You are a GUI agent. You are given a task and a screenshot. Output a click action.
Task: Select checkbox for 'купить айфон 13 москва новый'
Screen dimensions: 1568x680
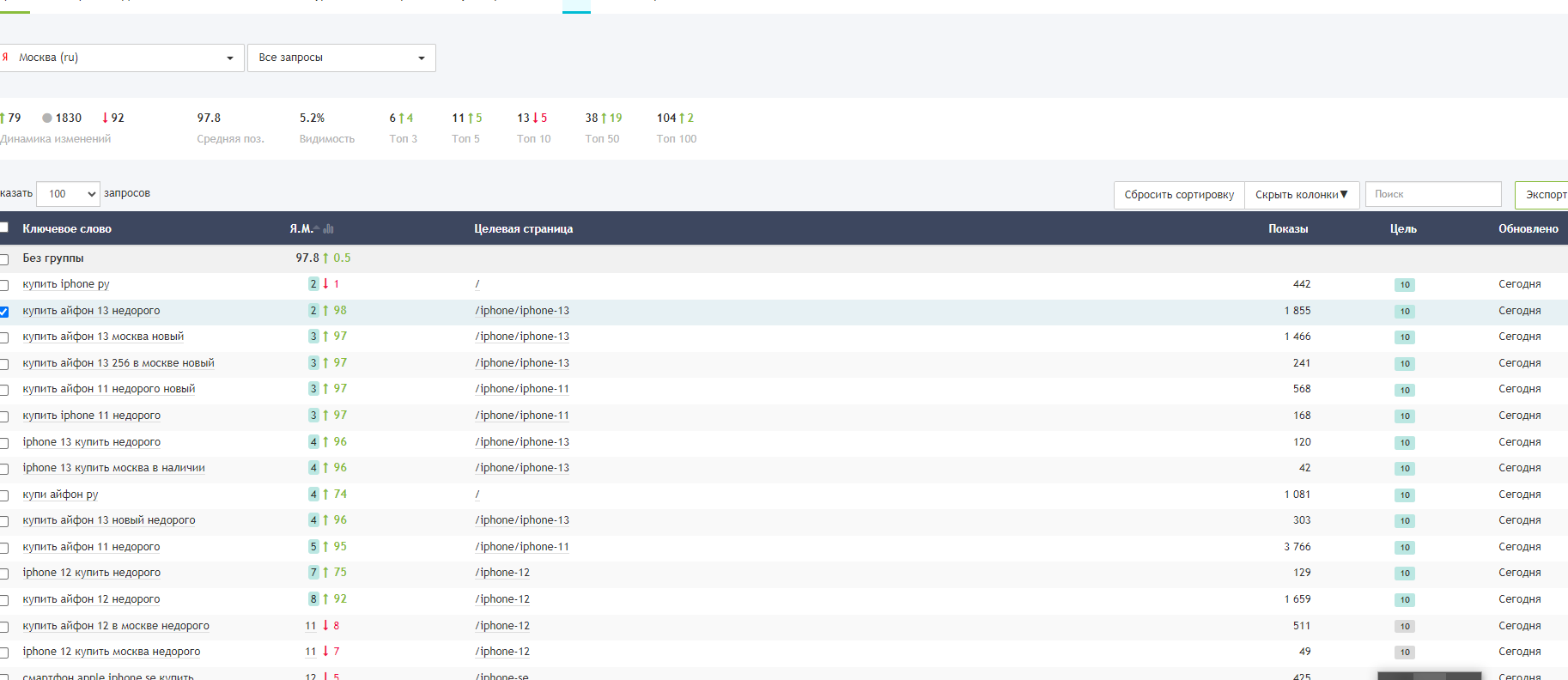[3, 337]
